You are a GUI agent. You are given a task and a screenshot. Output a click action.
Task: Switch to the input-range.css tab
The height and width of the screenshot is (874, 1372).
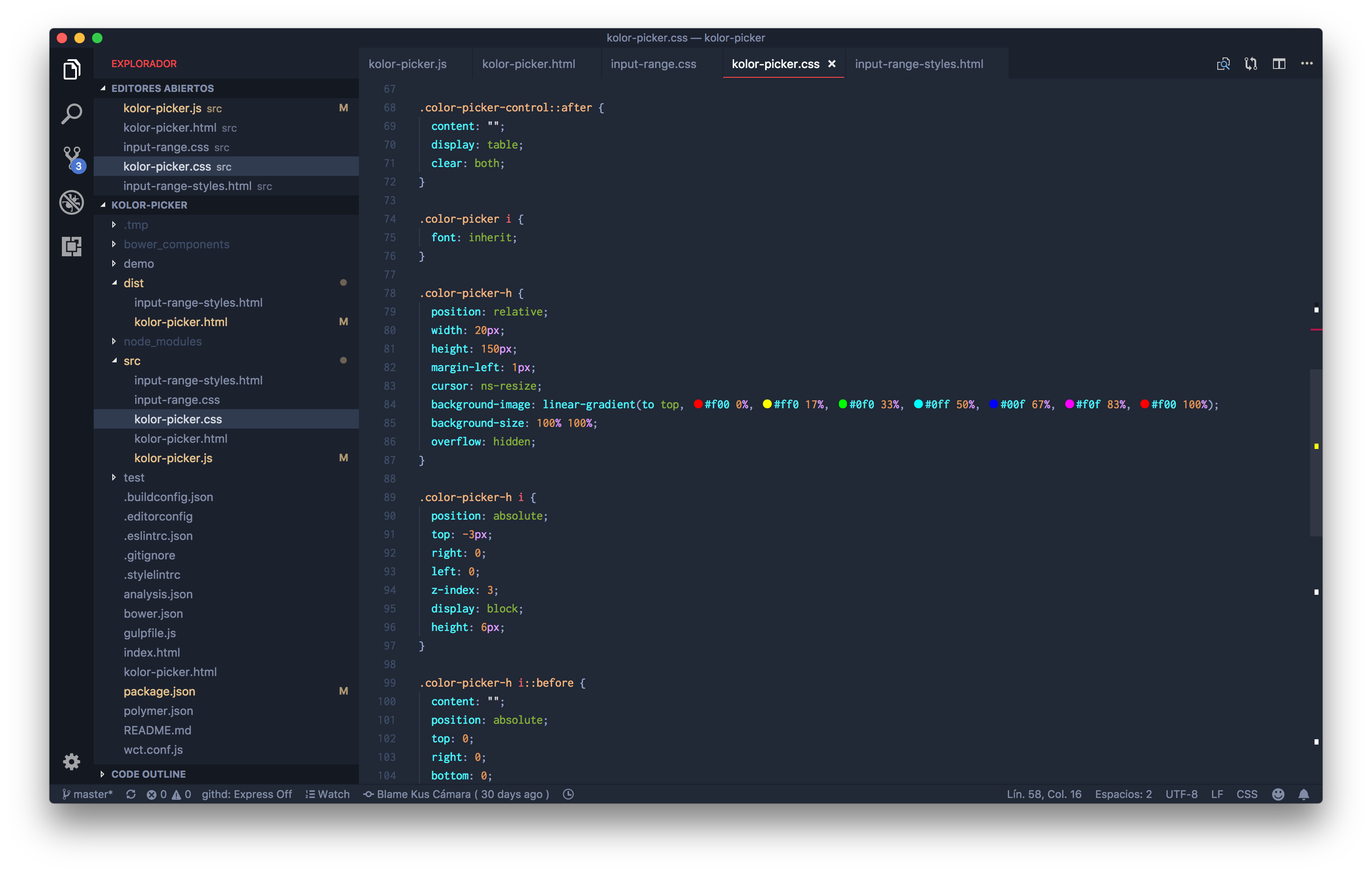pos(653,64)
